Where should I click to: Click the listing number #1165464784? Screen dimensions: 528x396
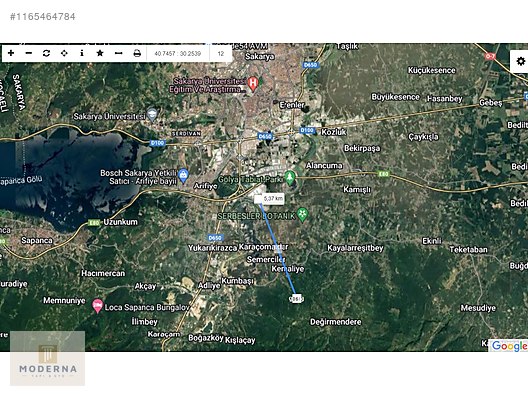click(43, 16)
